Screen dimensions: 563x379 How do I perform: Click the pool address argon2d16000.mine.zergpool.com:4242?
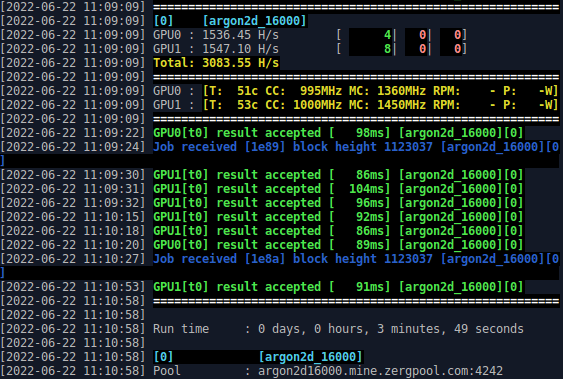(380, 371)
